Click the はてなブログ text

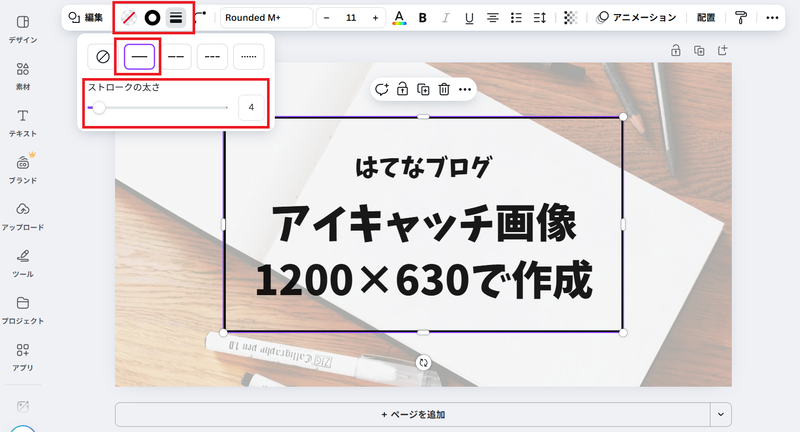[423, 167]
